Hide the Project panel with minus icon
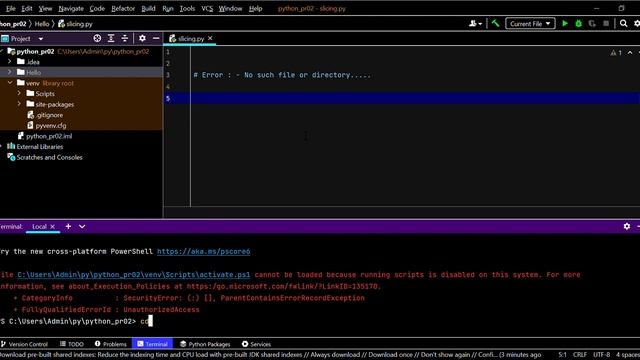Image resolution: width=640 pixels, height=360 pixels. click(156, 38)
